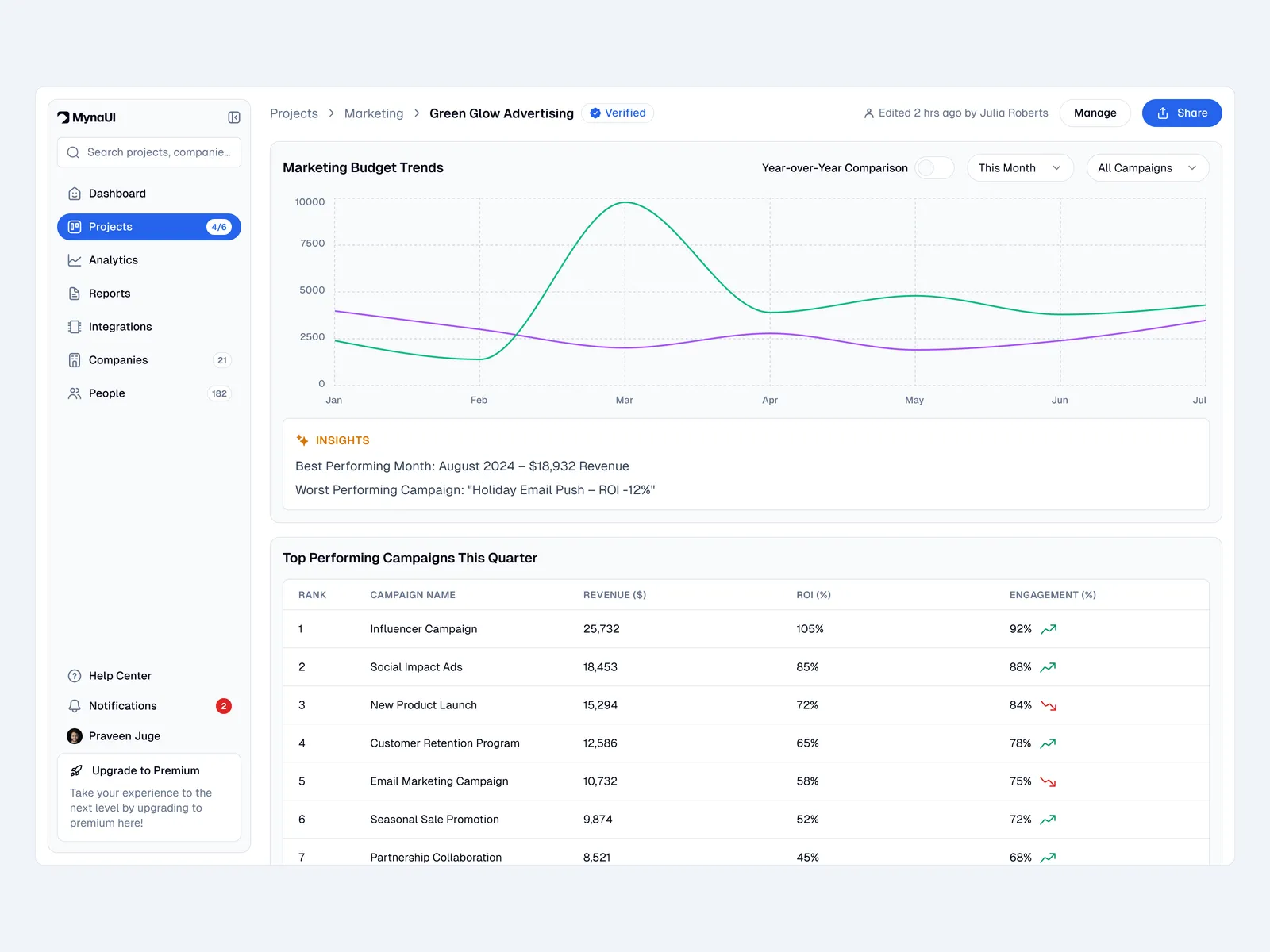Click Influencer Campaign upward trend arrow
Image resolution: width=1270 pixels, height=952 pixels.
(x=1049, y=629)
